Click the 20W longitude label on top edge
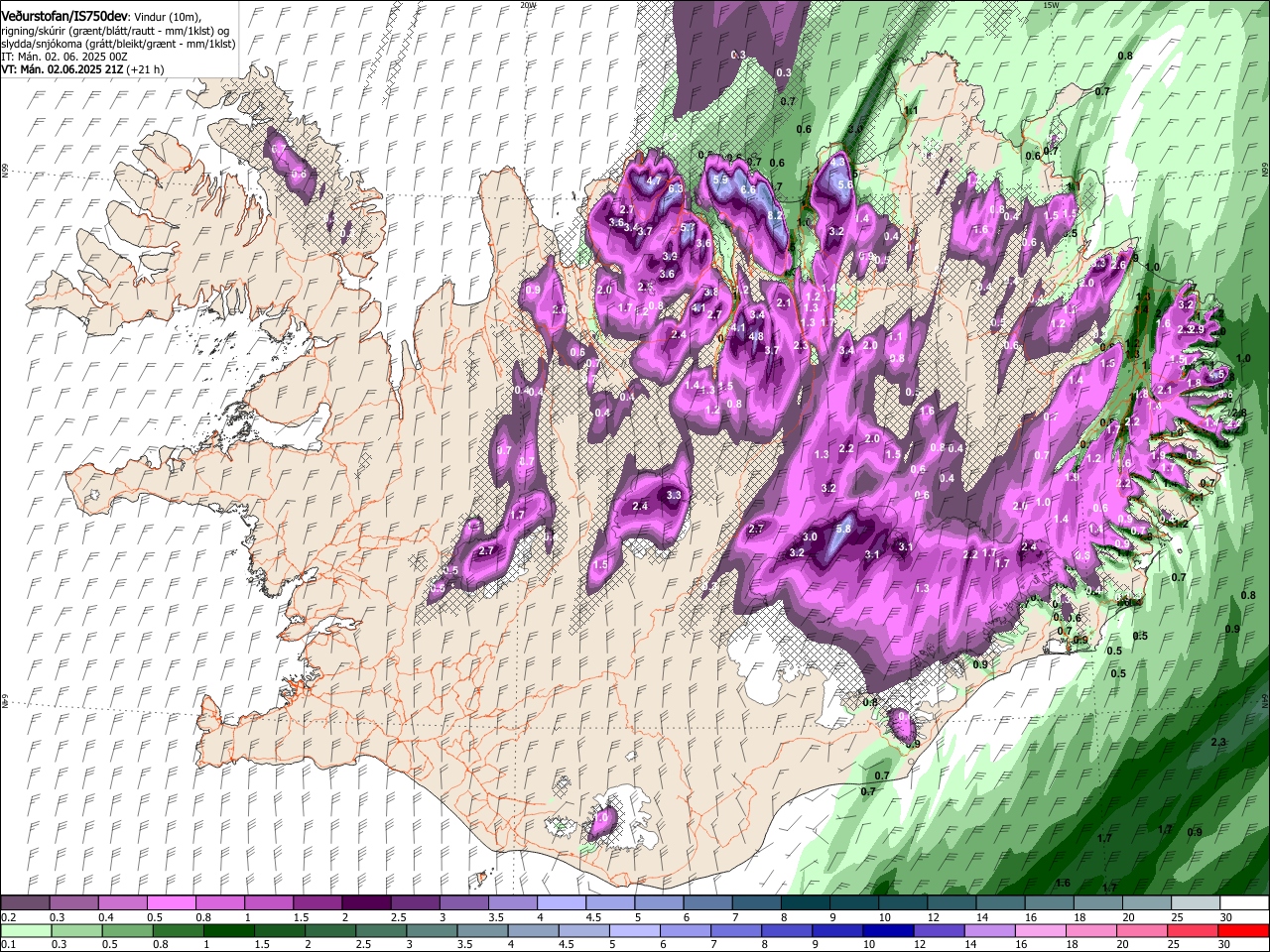This screenshot has height=952, width=1270. tap(527, 5)
